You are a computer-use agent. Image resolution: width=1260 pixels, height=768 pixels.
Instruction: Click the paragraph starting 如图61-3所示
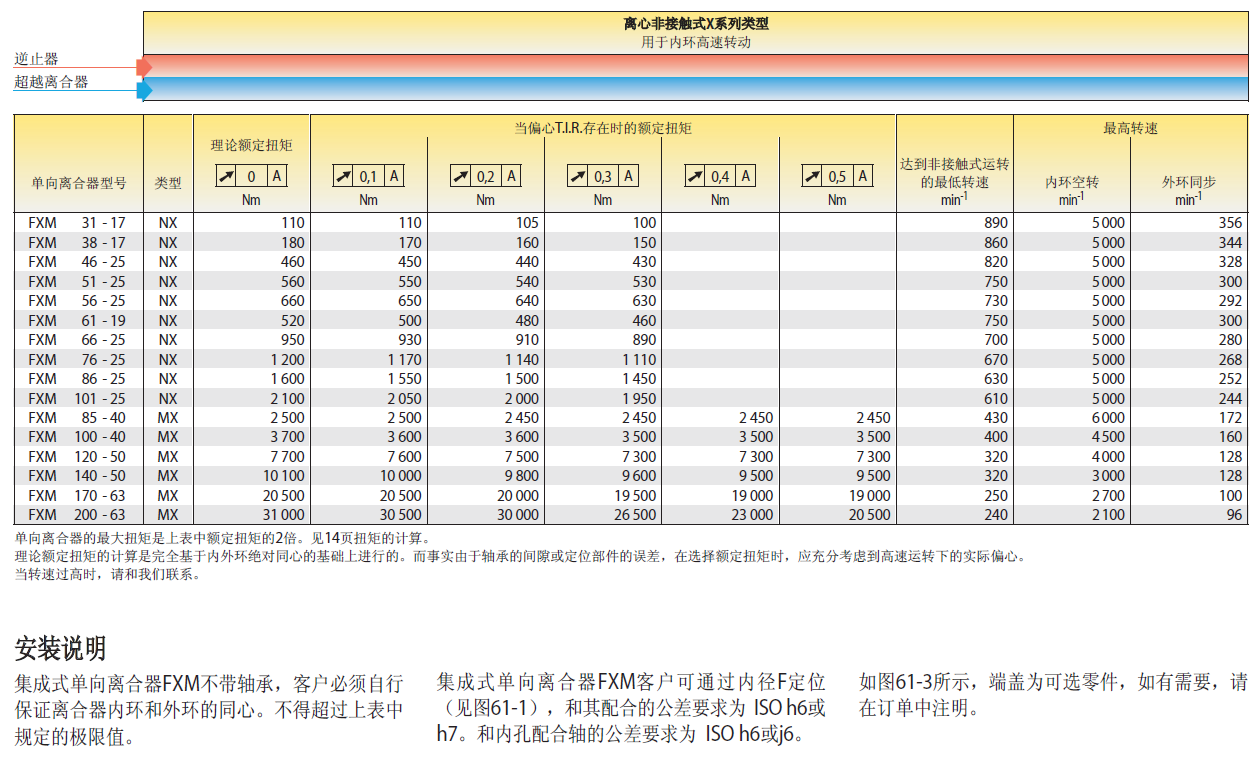pos(1054,695)
